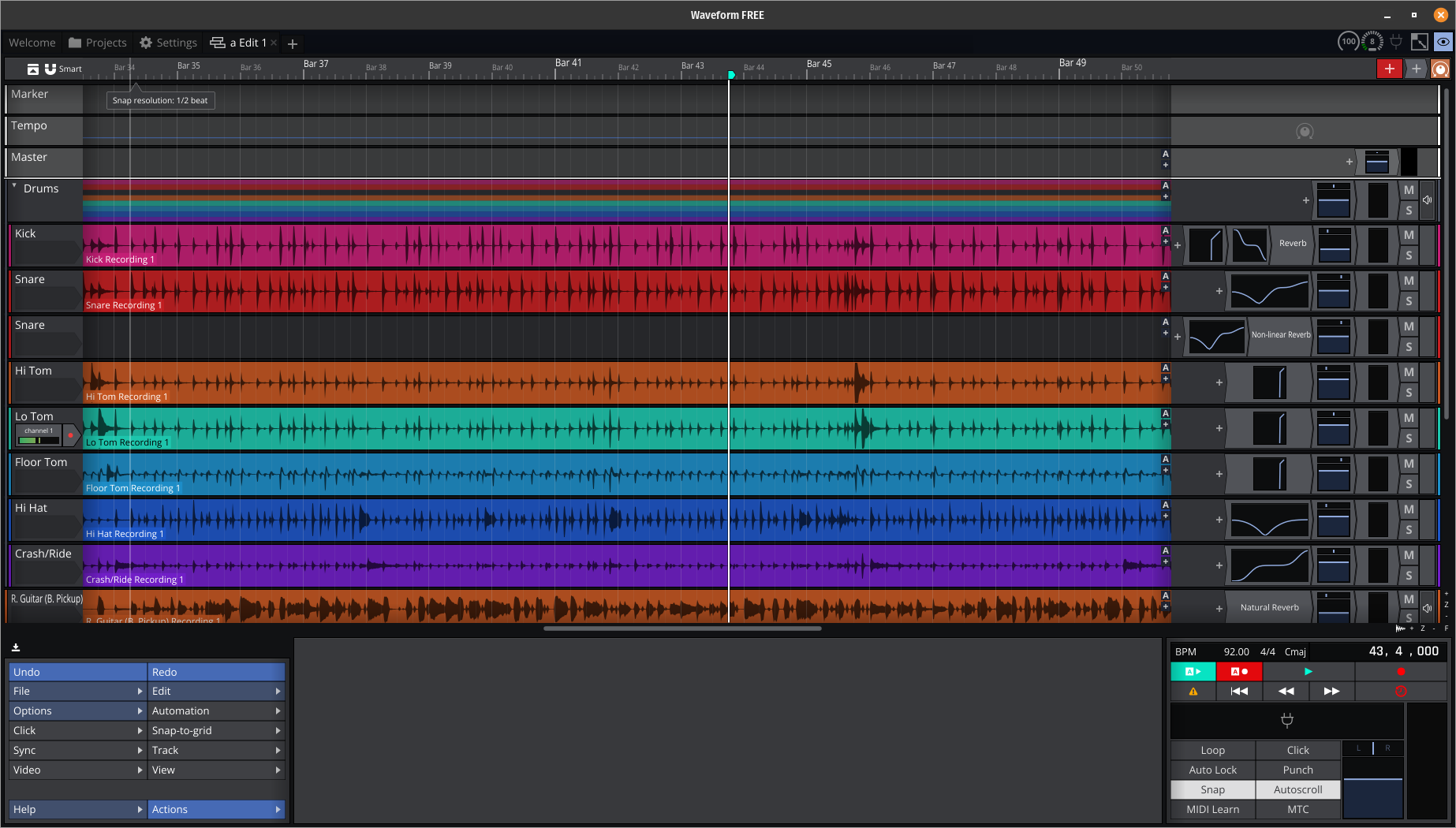Toggle record arm on Lo Tom input
The height and width of the screenshot is (828, 1456).
point(70,435)
